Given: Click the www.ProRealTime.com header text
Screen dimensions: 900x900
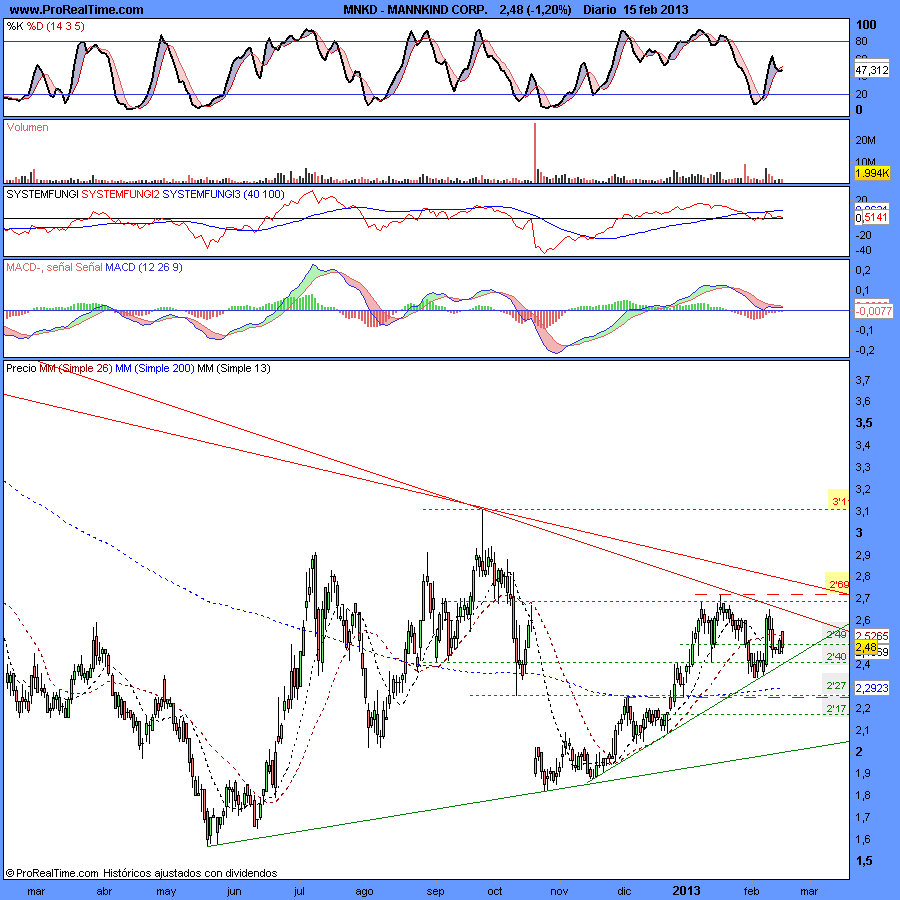Looking at the screenshot, I should click(76, 9).
